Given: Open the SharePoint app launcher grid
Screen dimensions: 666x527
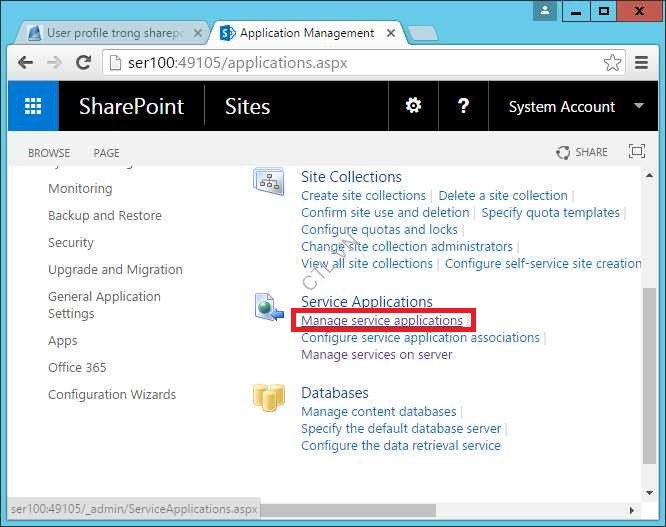Looking at the screenshot, I should [33, 106].
